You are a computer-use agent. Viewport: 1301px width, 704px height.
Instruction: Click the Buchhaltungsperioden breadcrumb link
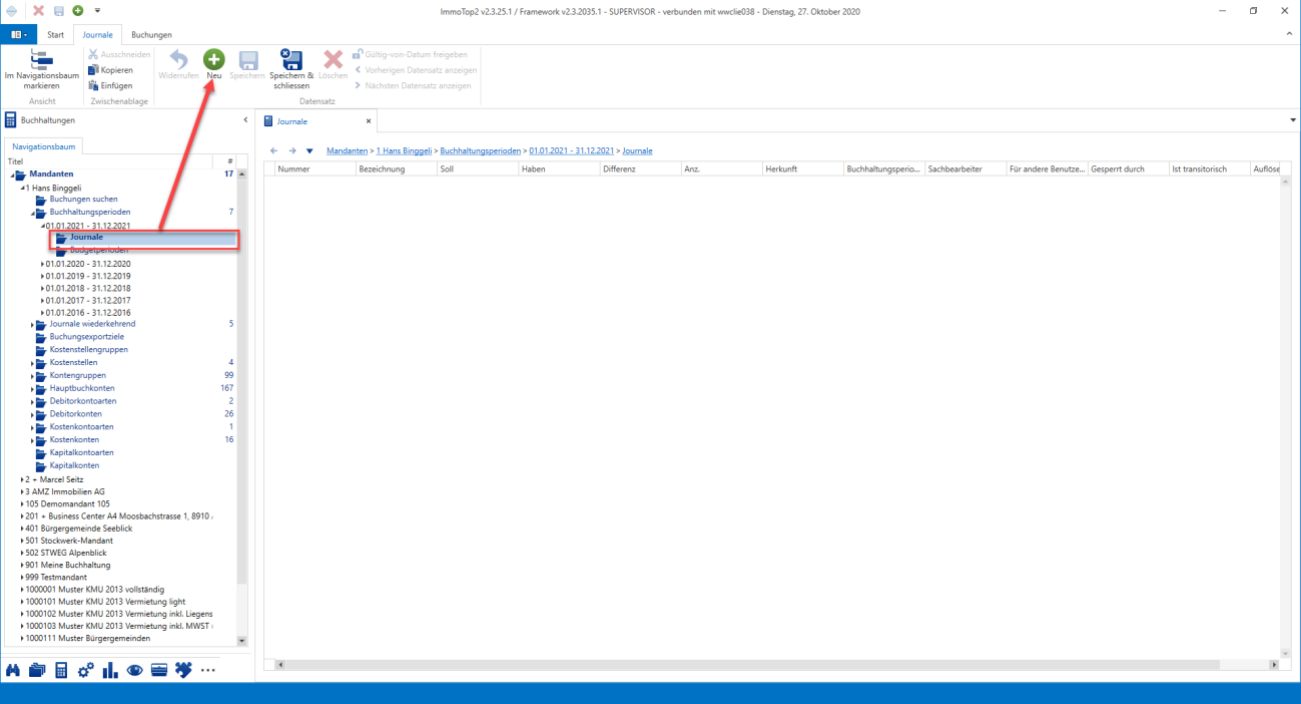[481, 151]
